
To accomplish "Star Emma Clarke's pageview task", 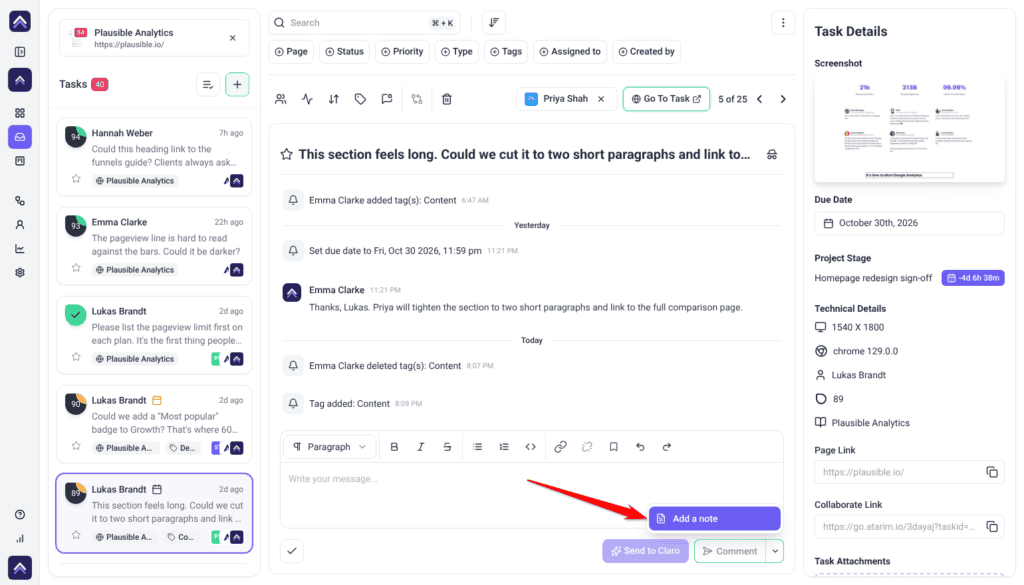I will 76,268.
